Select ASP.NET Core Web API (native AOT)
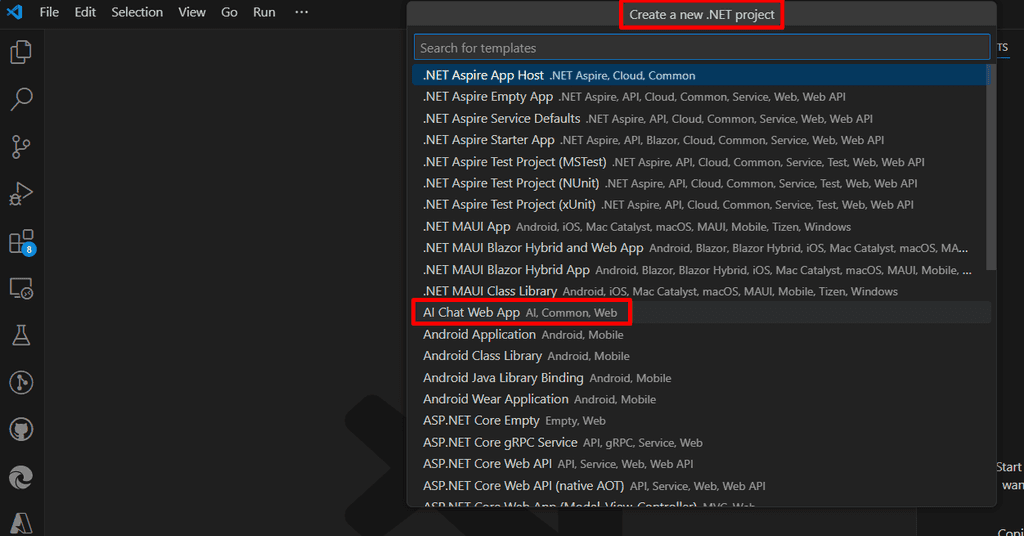1024x536 pixels. (701, 485)
